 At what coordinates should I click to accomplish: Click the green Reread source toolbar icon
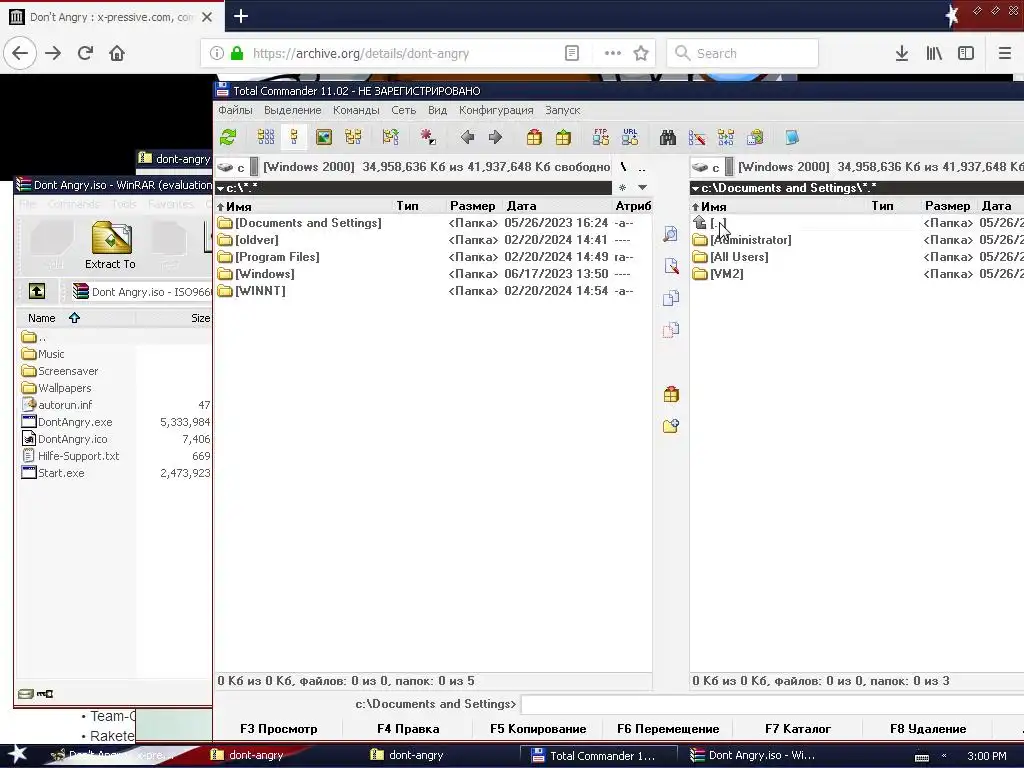click(x=228, y=137)
